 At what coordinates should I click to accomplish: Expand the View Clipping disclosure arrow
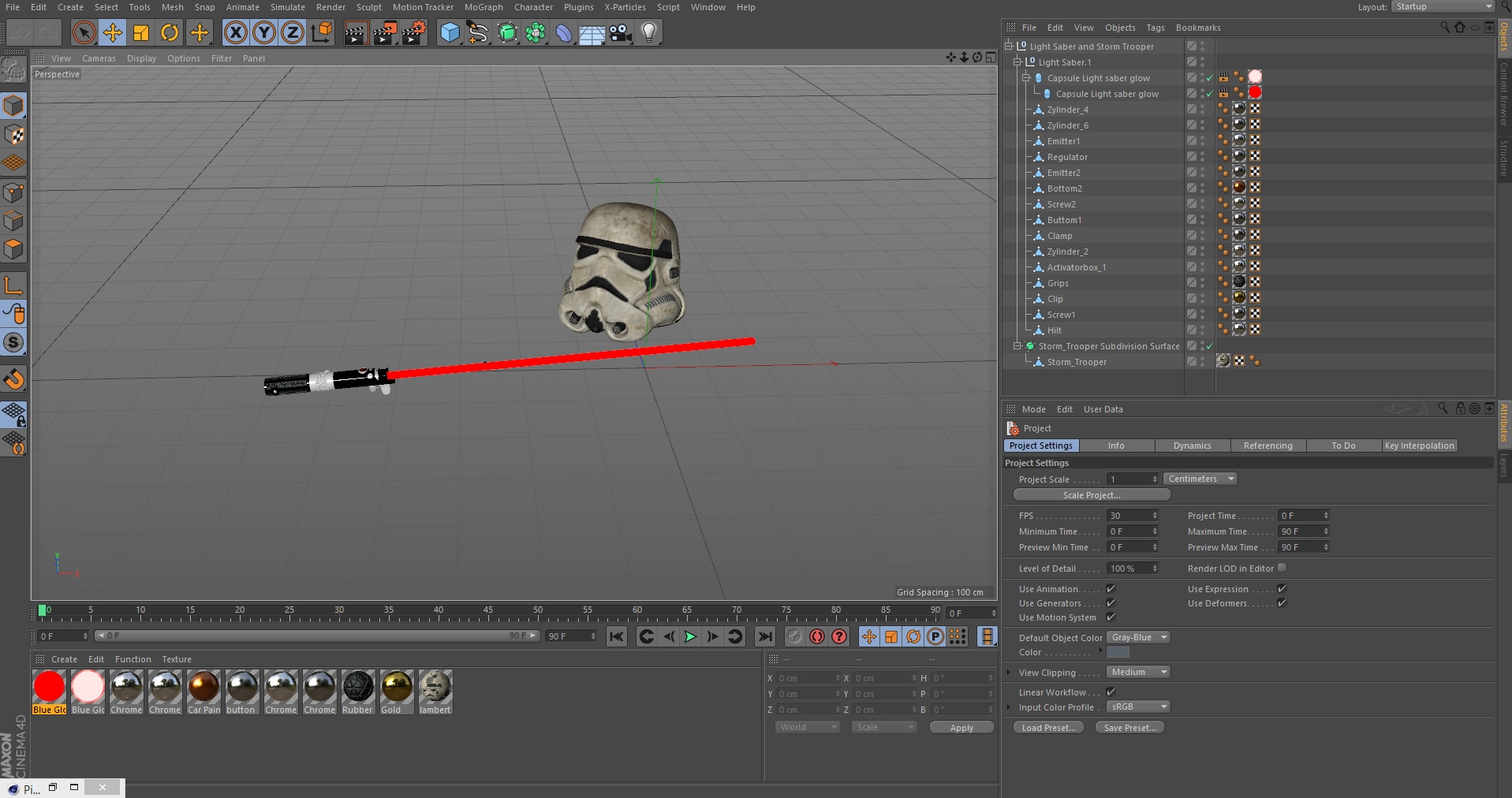[x=1009, y=672]
